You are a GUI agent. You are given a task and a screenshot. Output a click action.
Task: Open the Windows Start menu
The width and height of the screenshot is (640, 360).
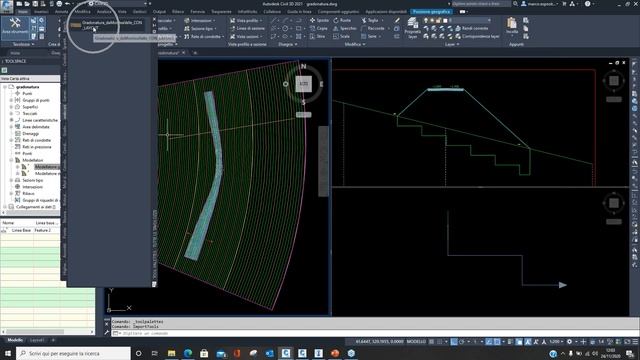coord(8,353)
